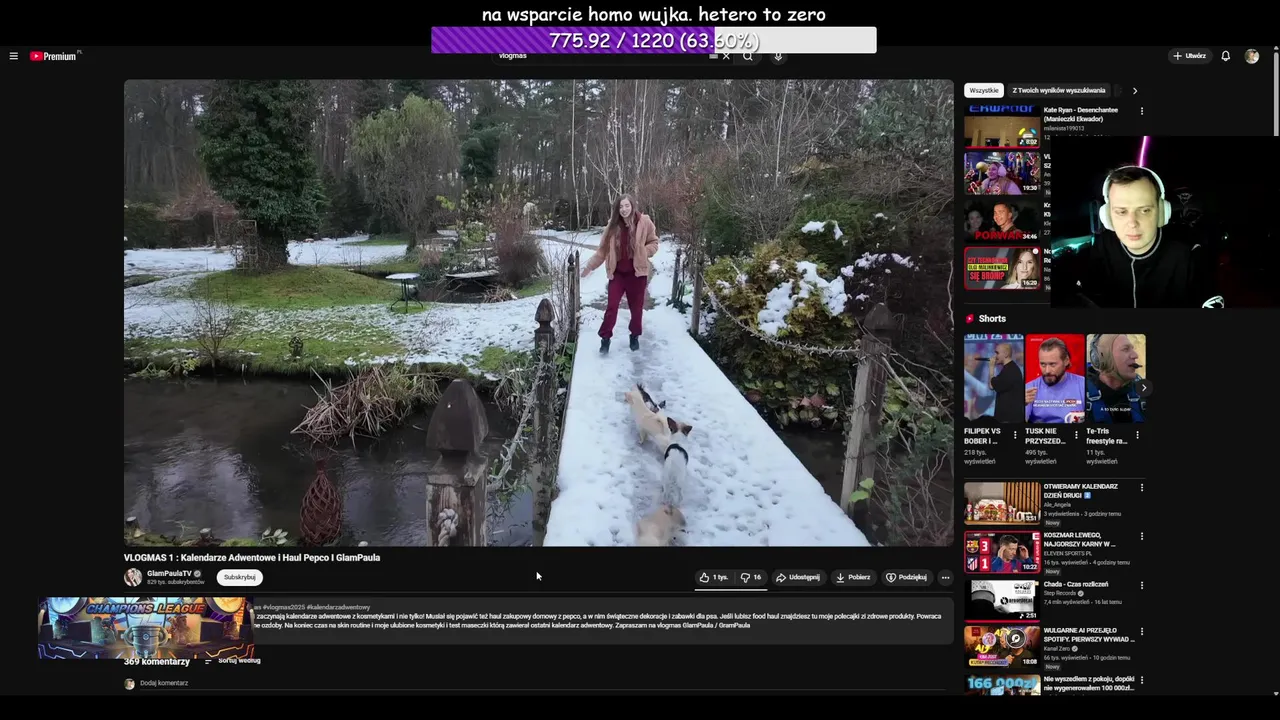
Task: Open KOSZMAR LEWEGO thumbnail showing 3-1 score
Action: point(1002,551)
